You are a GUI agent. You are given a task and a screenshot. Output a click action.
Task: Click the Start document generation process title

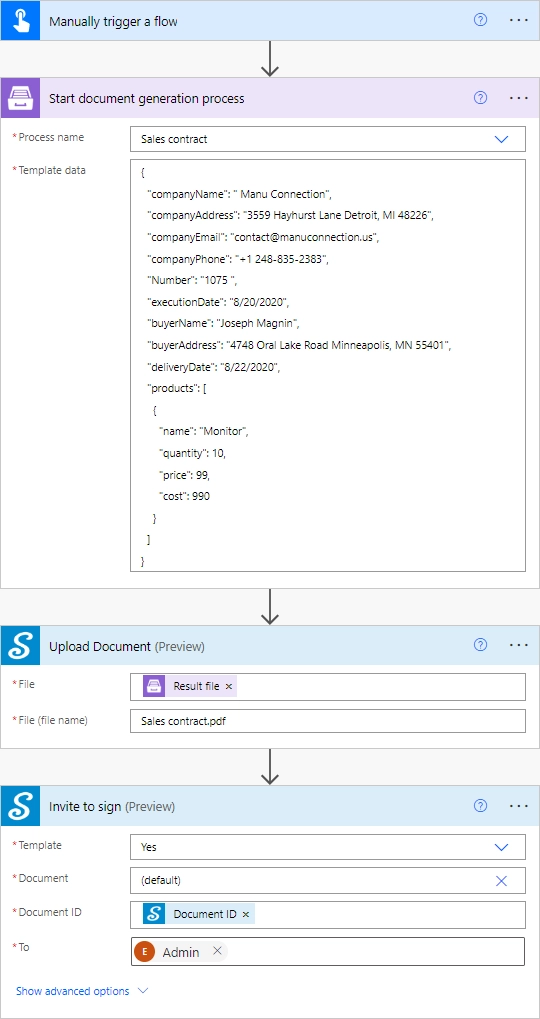(147, 99)
